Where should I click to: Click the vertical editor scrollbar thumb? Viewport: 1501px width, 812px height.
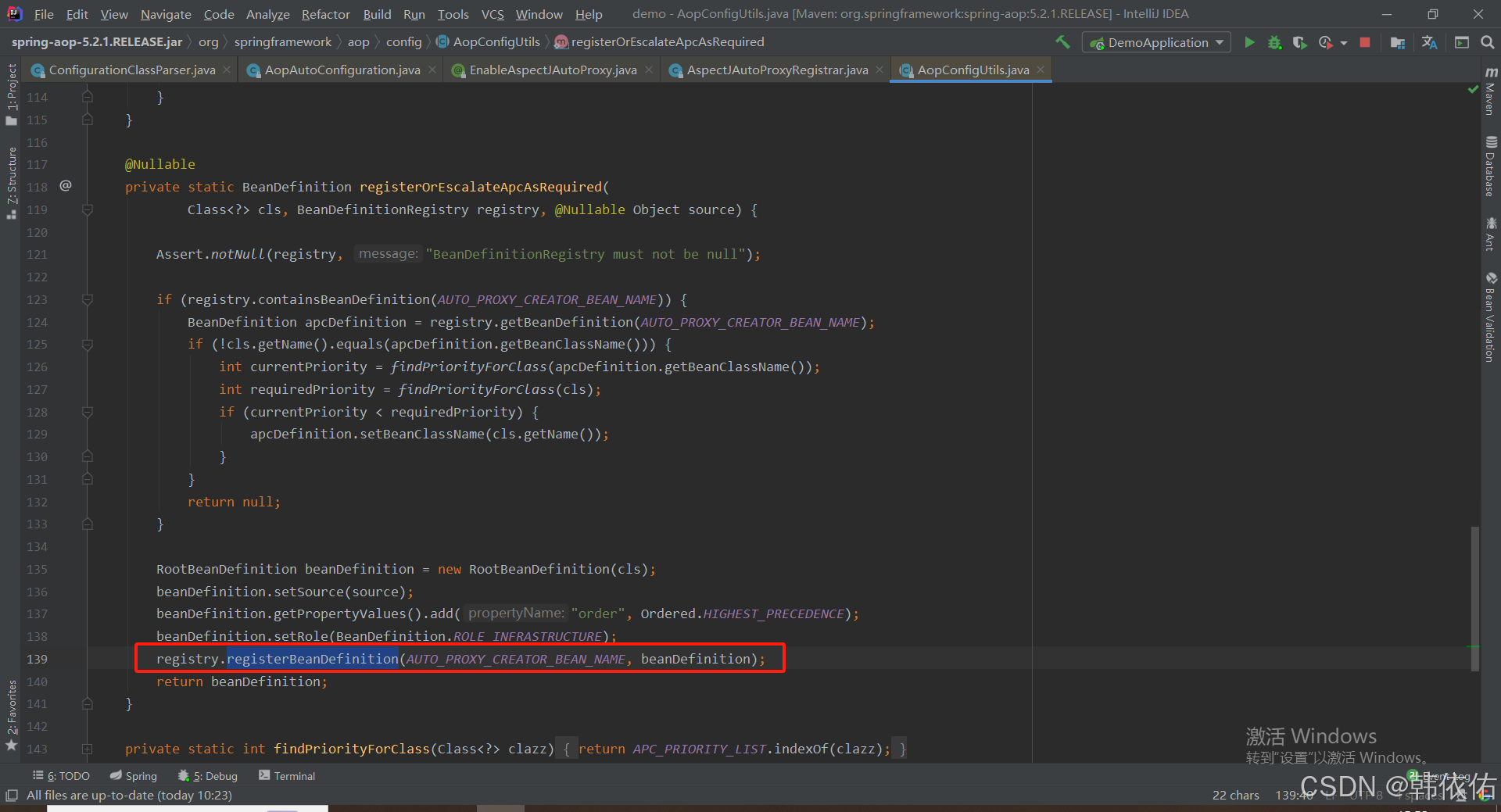coord(1475,599)
